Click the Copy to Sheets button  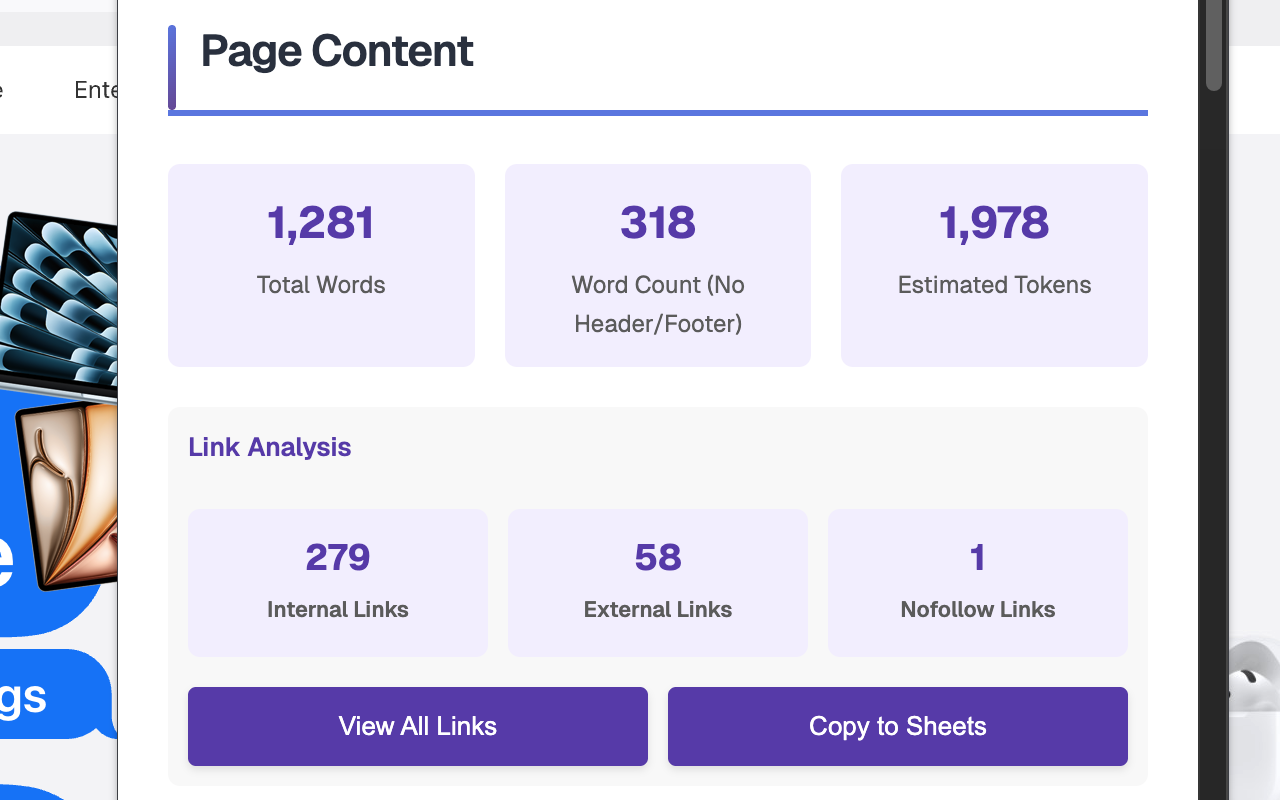pos(898,726)
